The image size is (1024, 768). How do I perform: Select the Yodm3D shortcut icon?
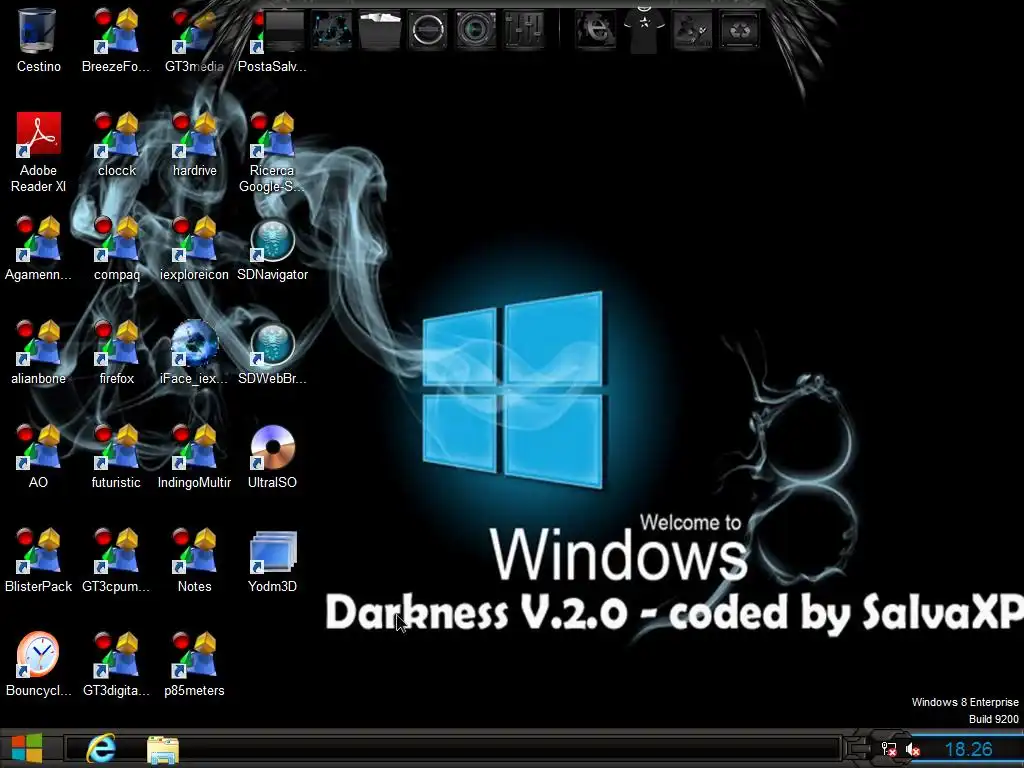pyautogui.click(x=273, y=552)
